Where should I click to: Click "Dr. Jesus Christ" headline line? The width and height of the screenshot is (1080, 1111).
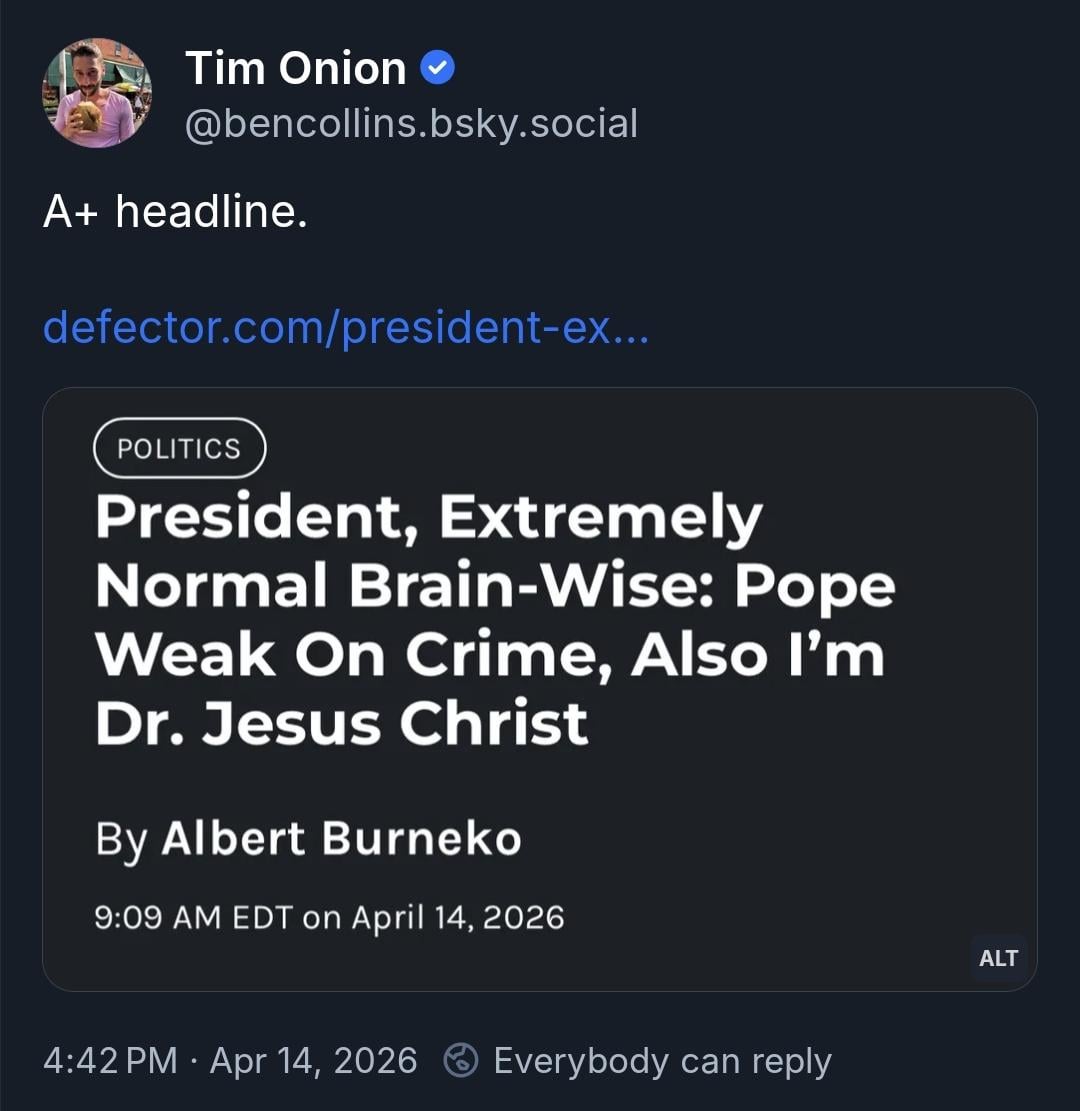click(x=341, y=723)
